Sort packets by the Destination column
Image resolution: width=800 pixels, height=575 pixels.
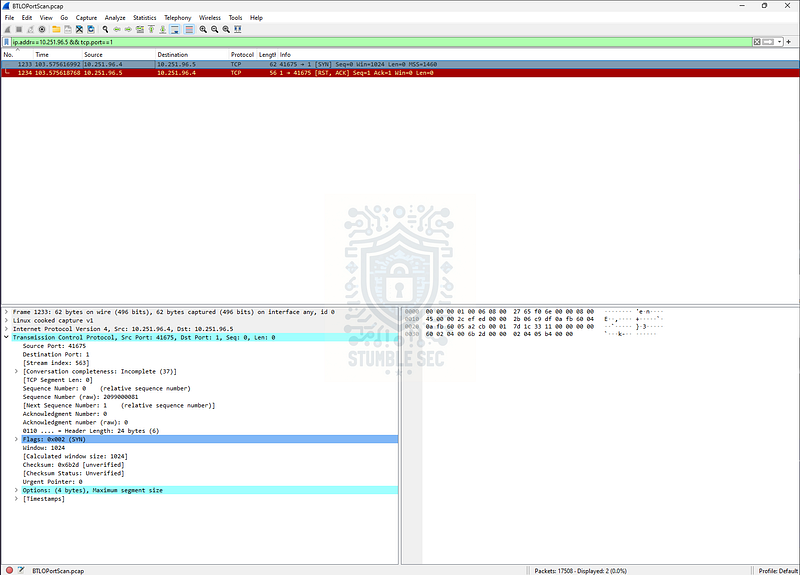(x=192, y=55)
